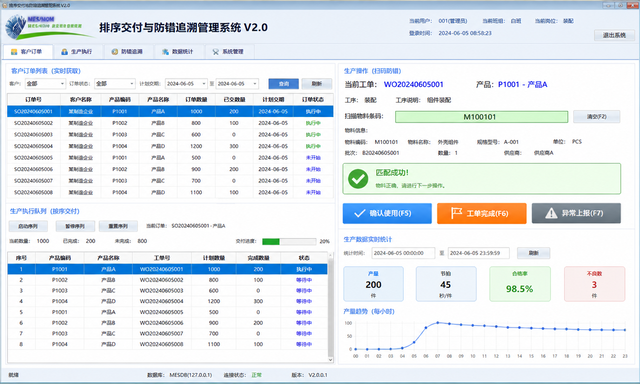Click the 暂停序列 button
640x384 pixels.
tap(76, 226)
